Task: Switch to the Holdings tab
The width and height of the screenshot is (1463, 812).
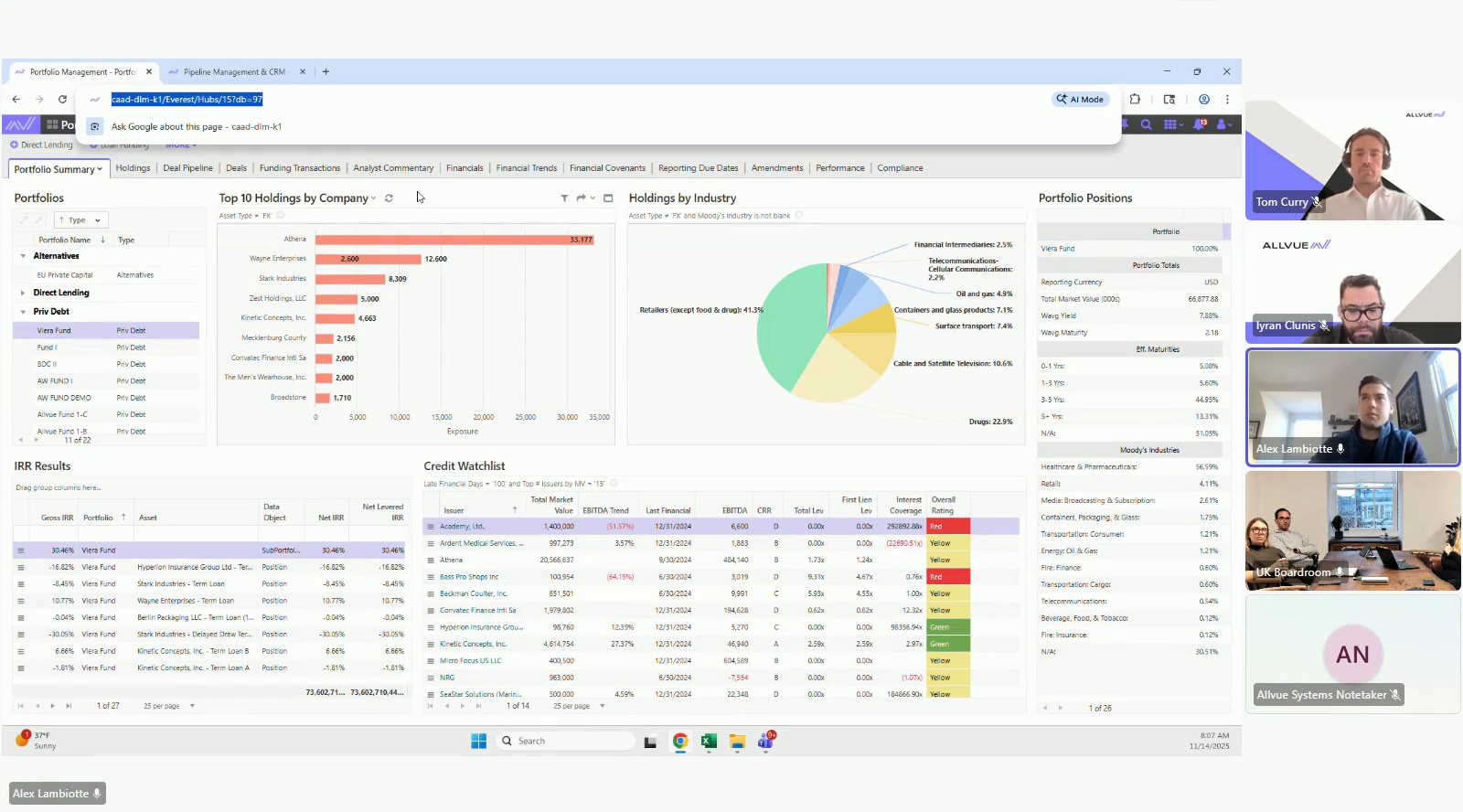Action: [x=133, y=168]
